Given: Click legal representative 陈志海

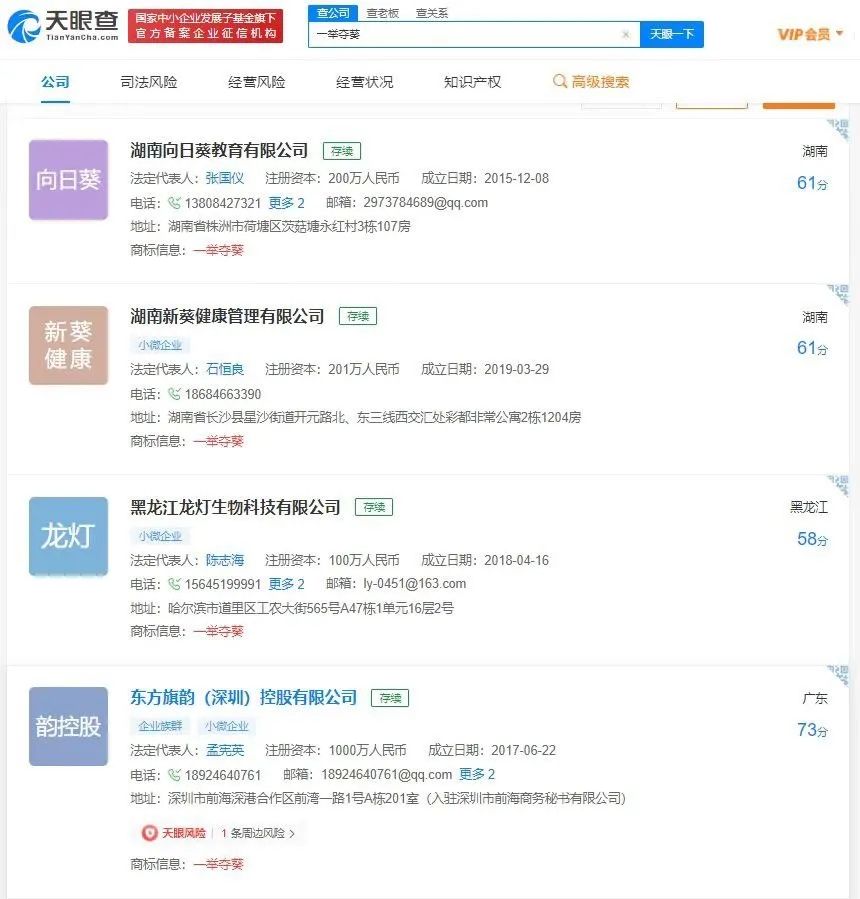Looking at the screenshot, I should point(225,560).
